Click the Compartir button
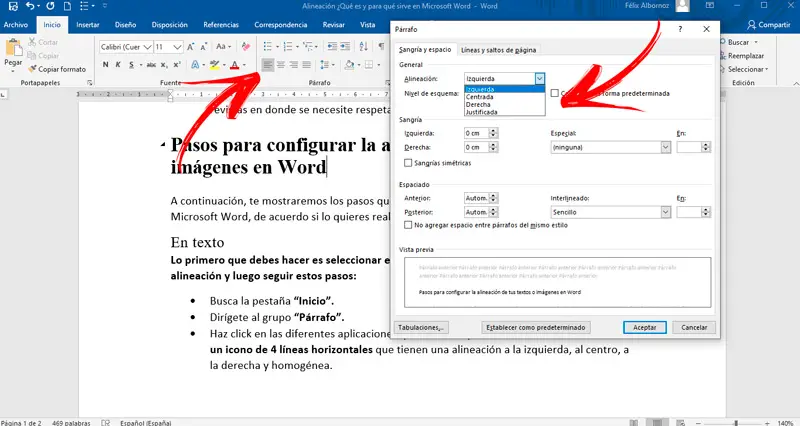 (x=768, y=24)
